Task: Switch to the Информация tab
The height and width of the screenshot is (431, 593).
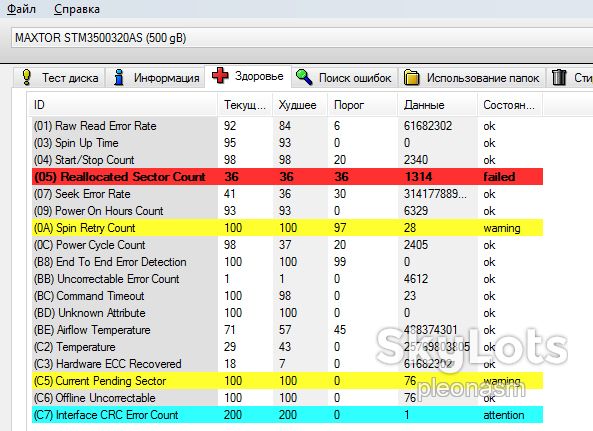Action: pyautogui.click(x=155, y=78)
